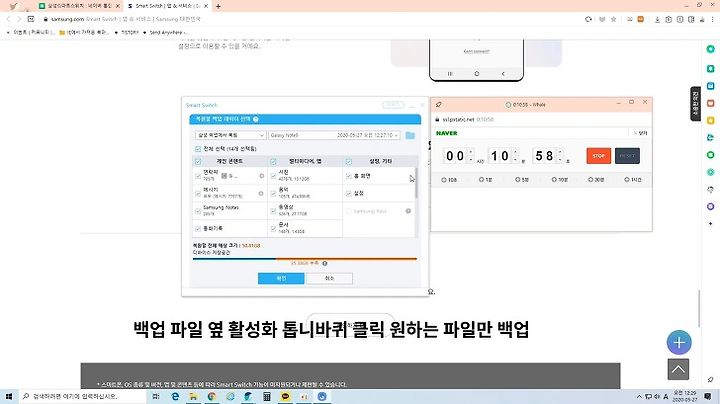Open Send Anywhere bookmark
Screen dimensions: 720x404
pyautogui.click(x=165, y=33)
